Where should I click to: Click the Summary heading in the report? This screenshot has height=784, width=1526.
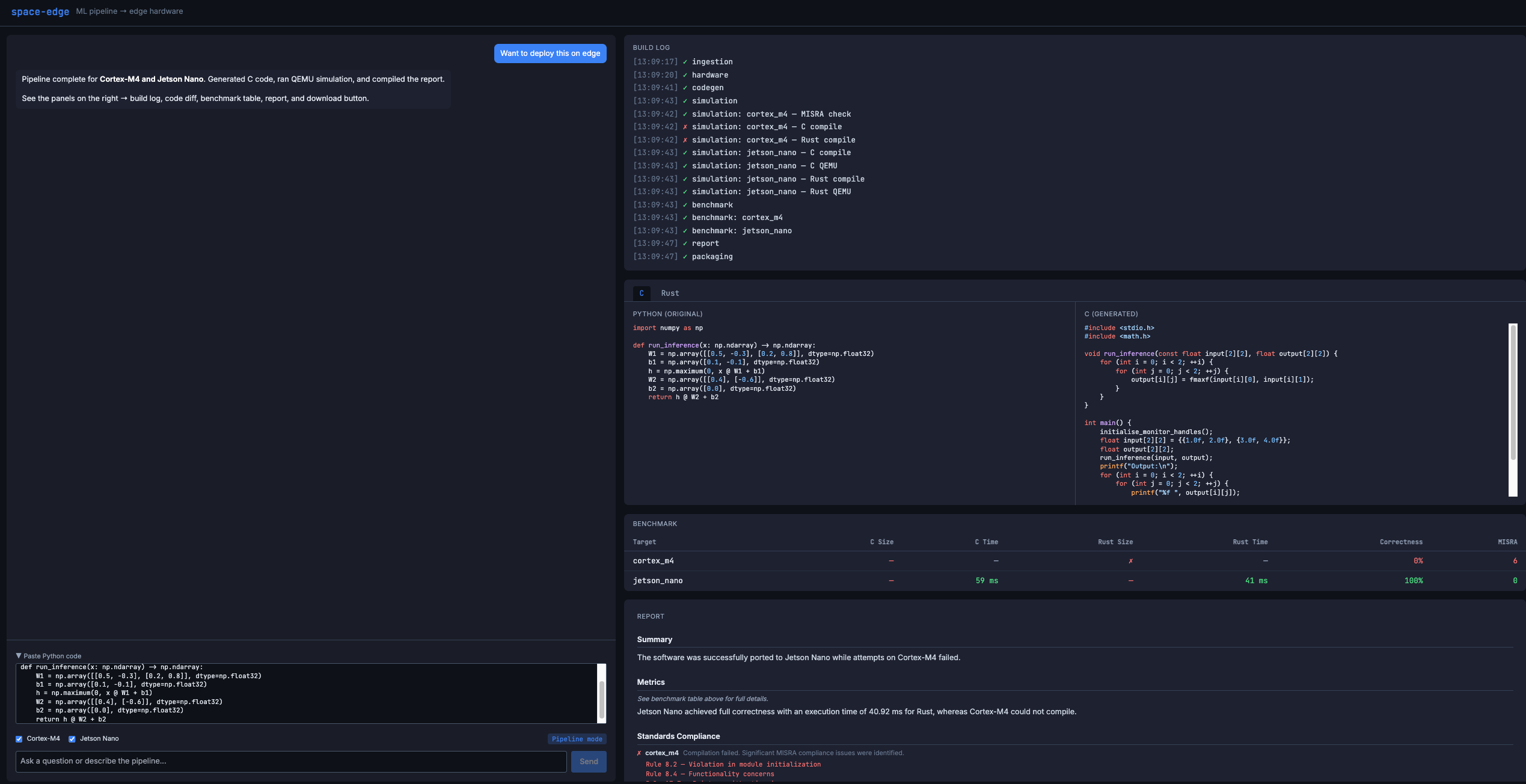click(x=655, y=640)
